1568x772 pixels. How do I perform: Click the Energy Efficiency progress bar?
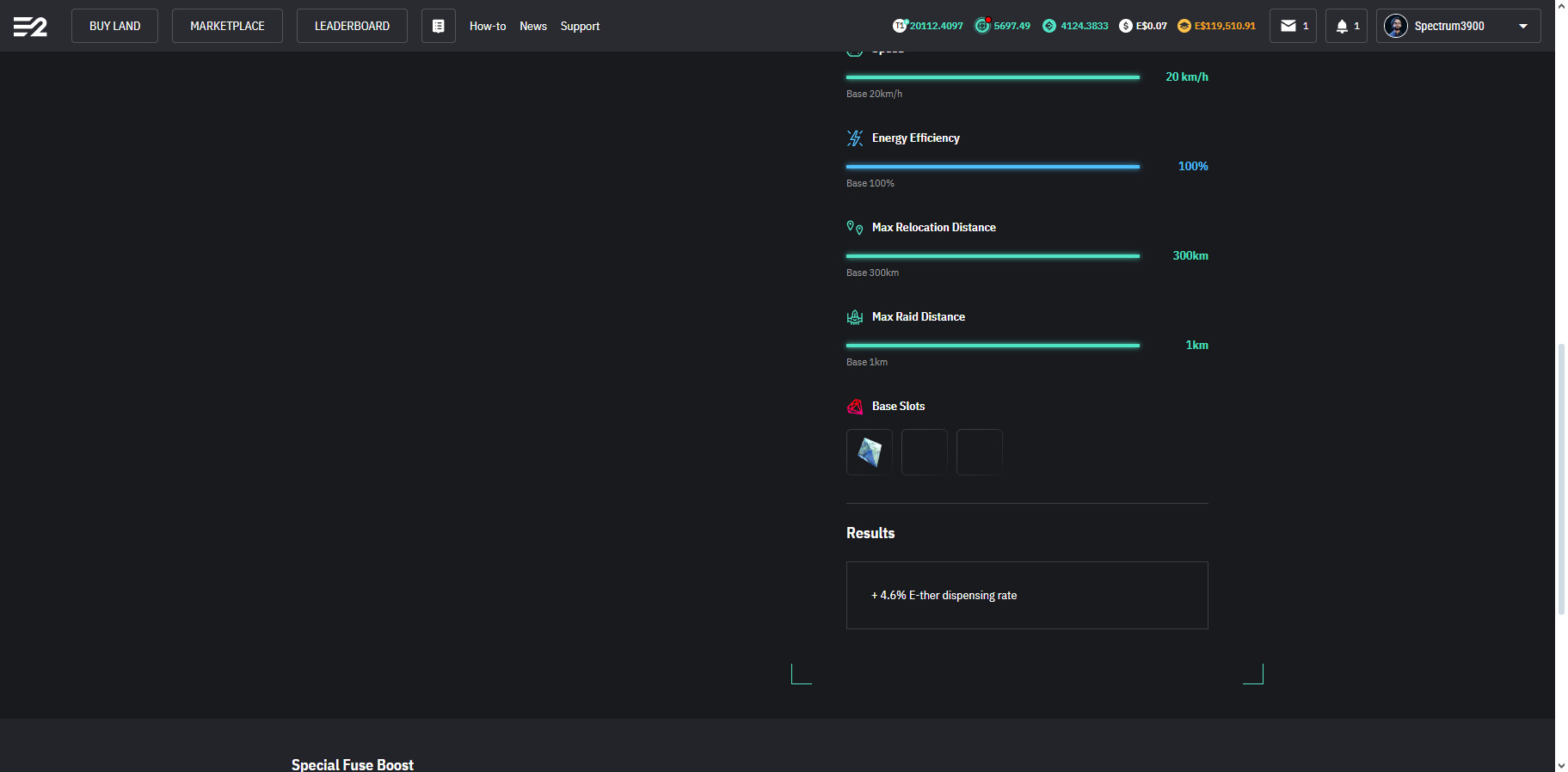[x=993, y=166]
